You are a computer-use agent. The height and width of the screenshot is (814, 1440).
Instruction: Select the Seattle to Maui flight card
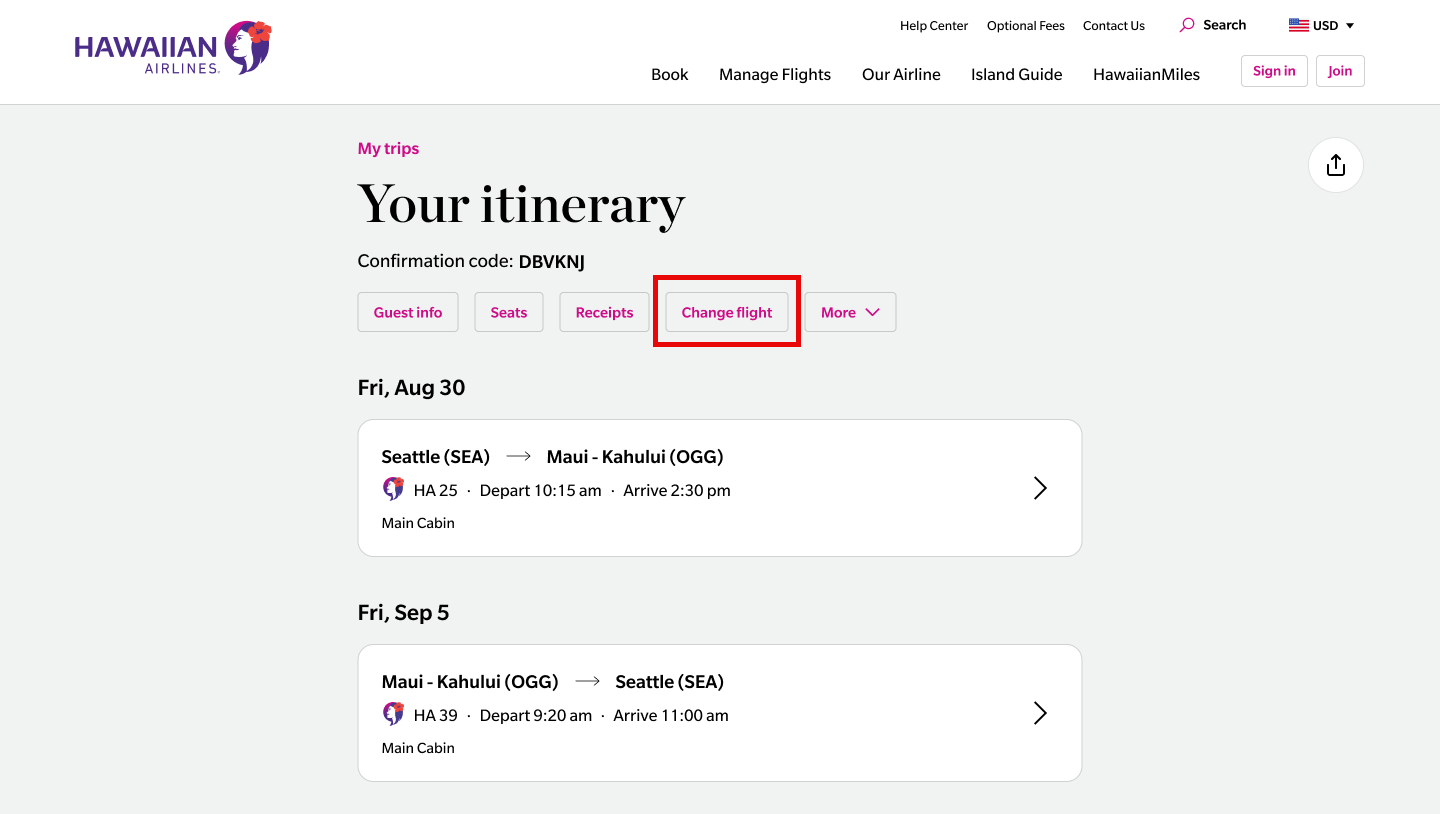[x=700, y=488]
